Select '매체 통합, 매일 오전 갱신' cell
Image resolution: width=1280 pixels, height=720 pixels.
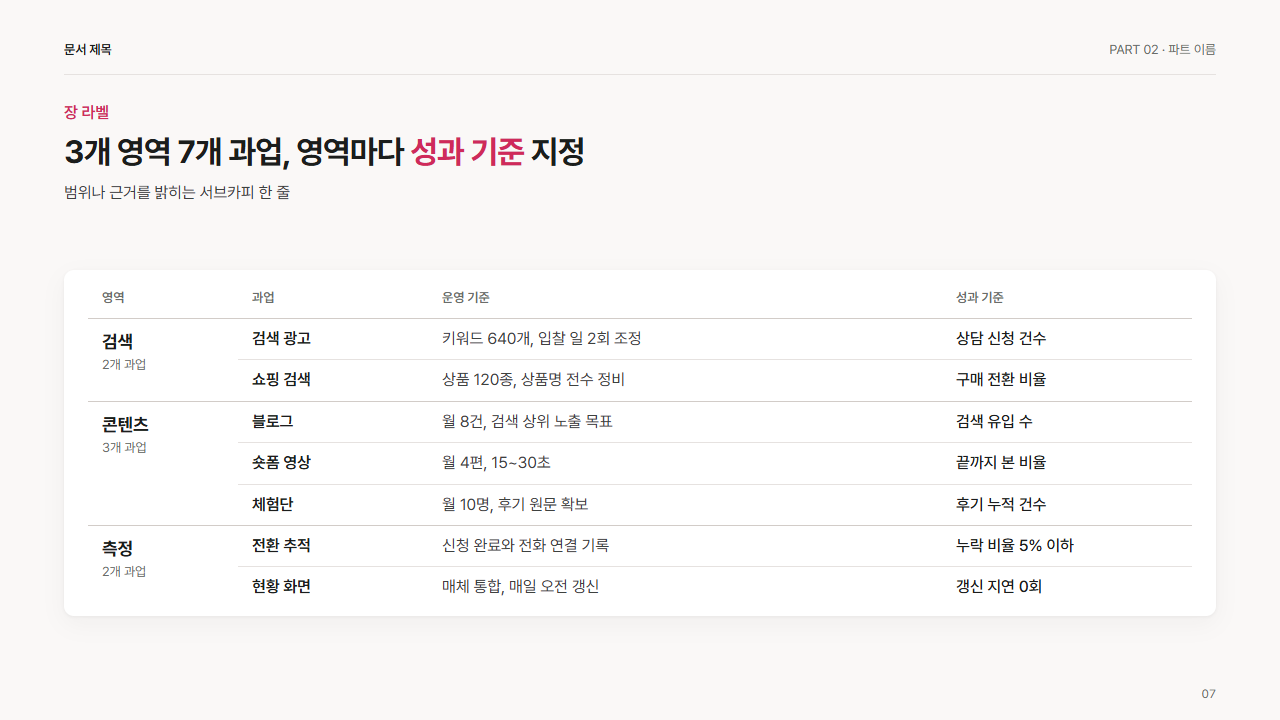[520, 587]
